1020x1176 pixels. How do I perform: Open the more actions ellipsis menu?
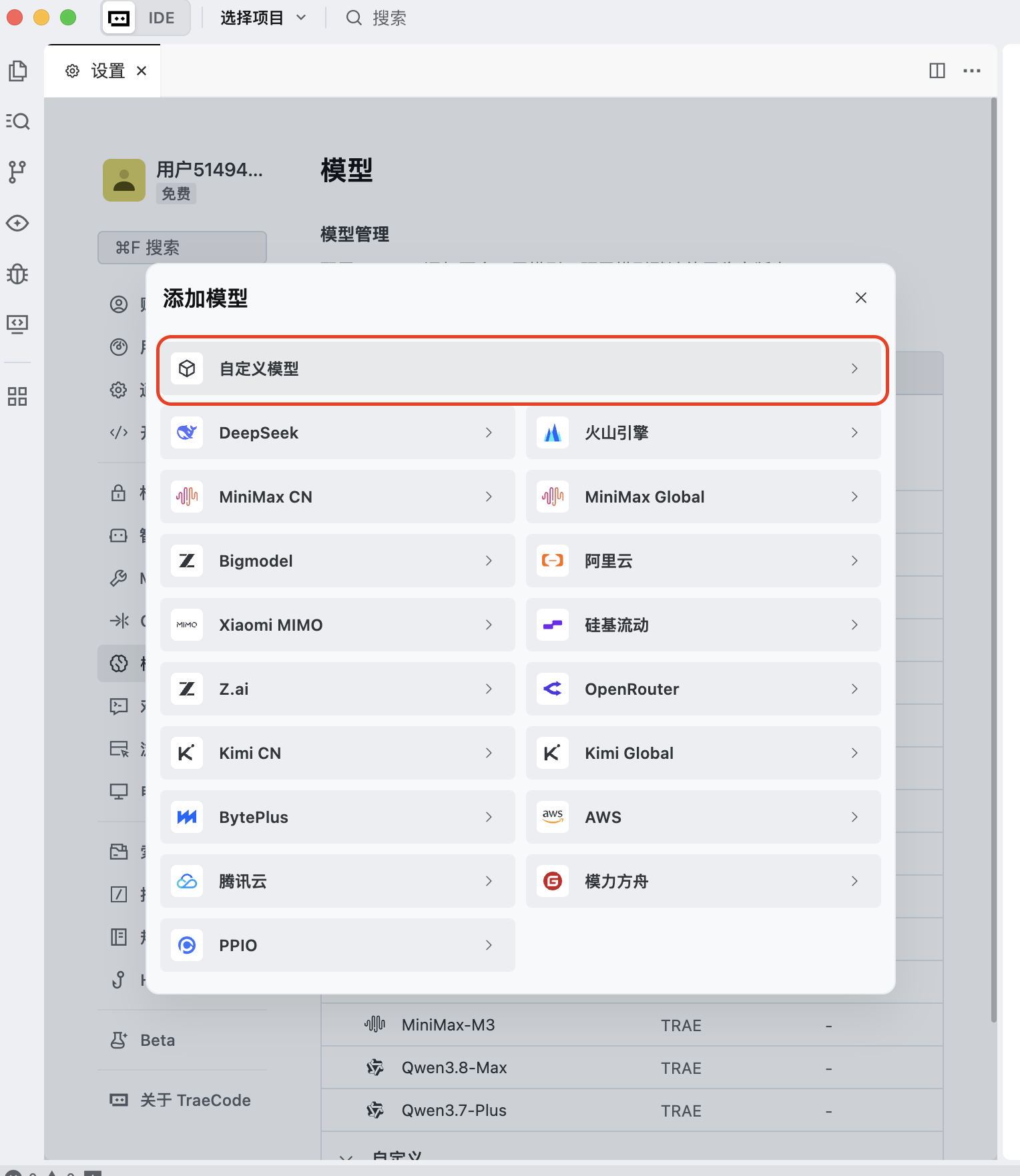(x=972, y=71)
